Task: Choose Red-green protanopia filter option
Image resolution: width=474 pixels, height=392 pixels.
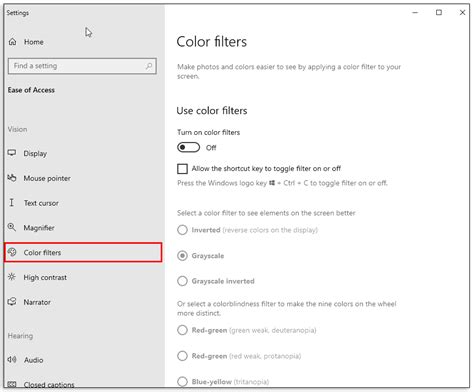Action: 182,356
